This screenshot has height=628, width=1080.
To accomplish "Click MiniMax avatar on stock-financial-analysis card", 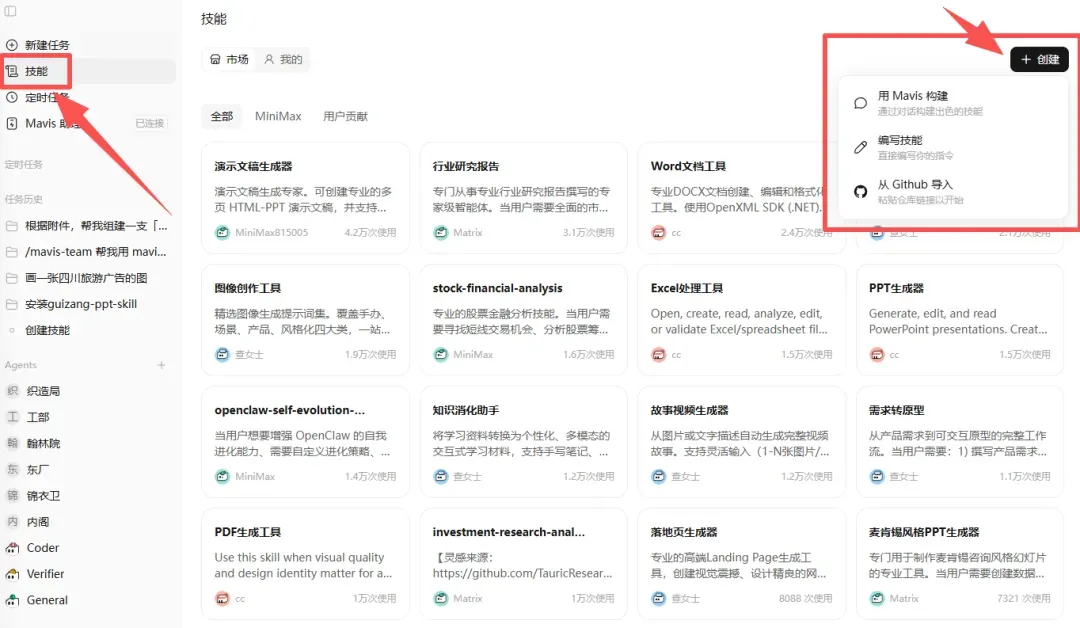I will point(440,355).
